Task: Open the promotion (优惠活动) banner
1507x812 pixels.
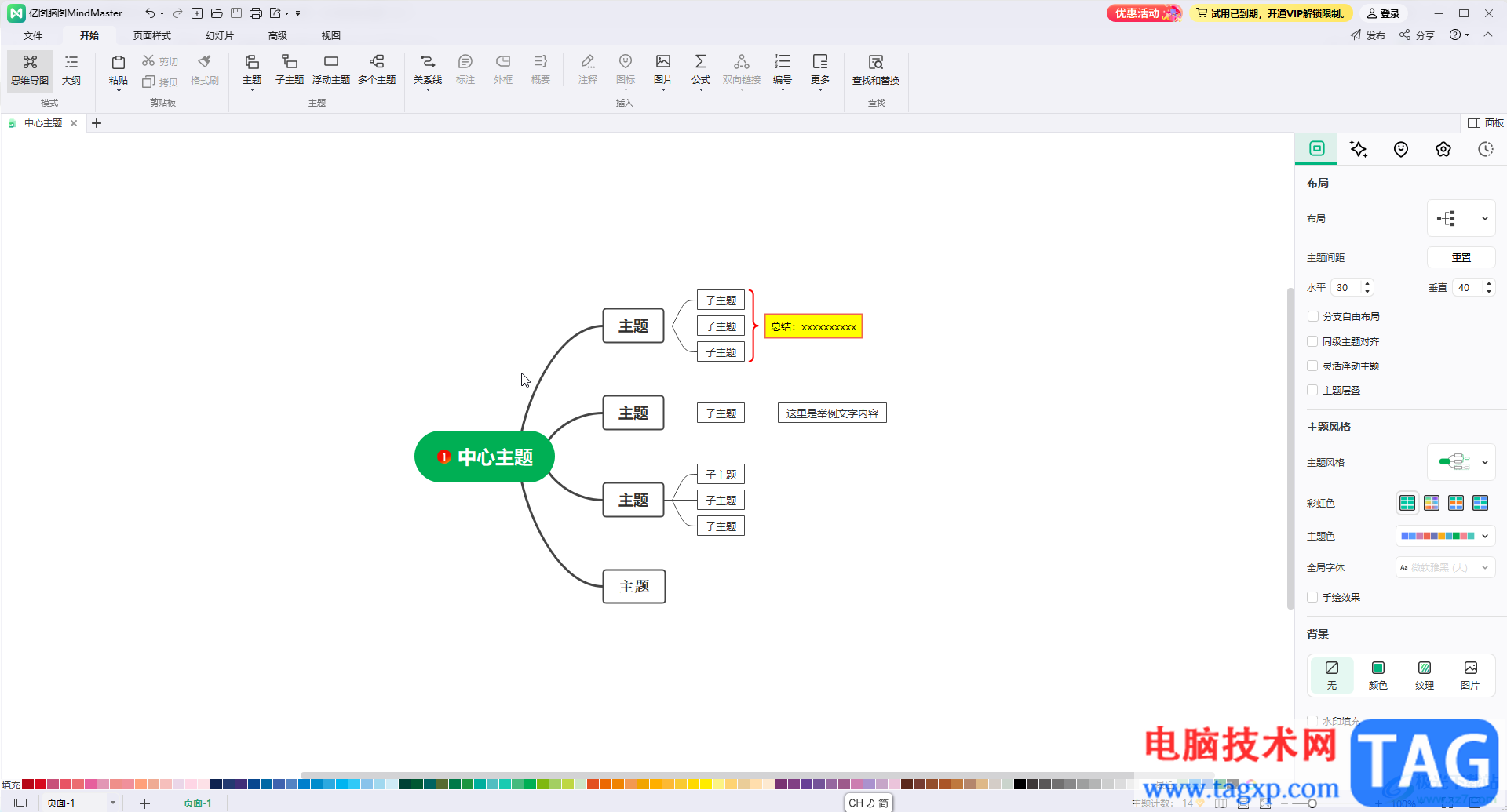Action: coord(1144,13)
